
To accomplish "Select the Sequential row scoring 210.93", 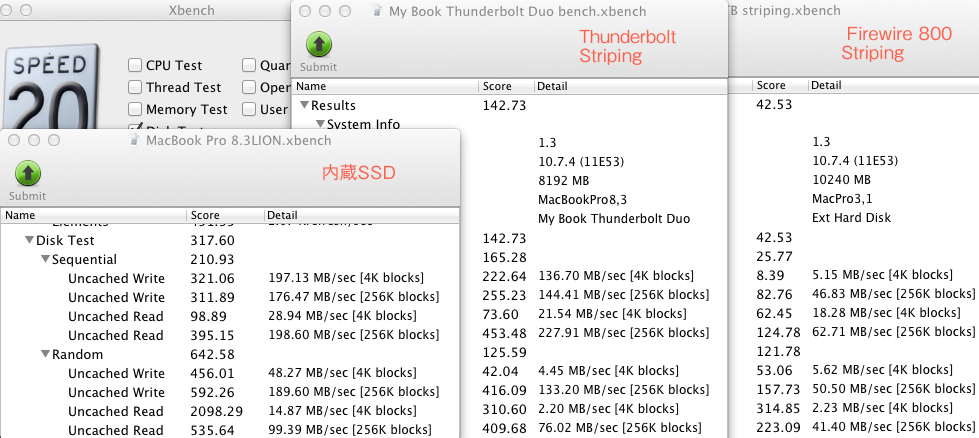I will pos(230,259).
